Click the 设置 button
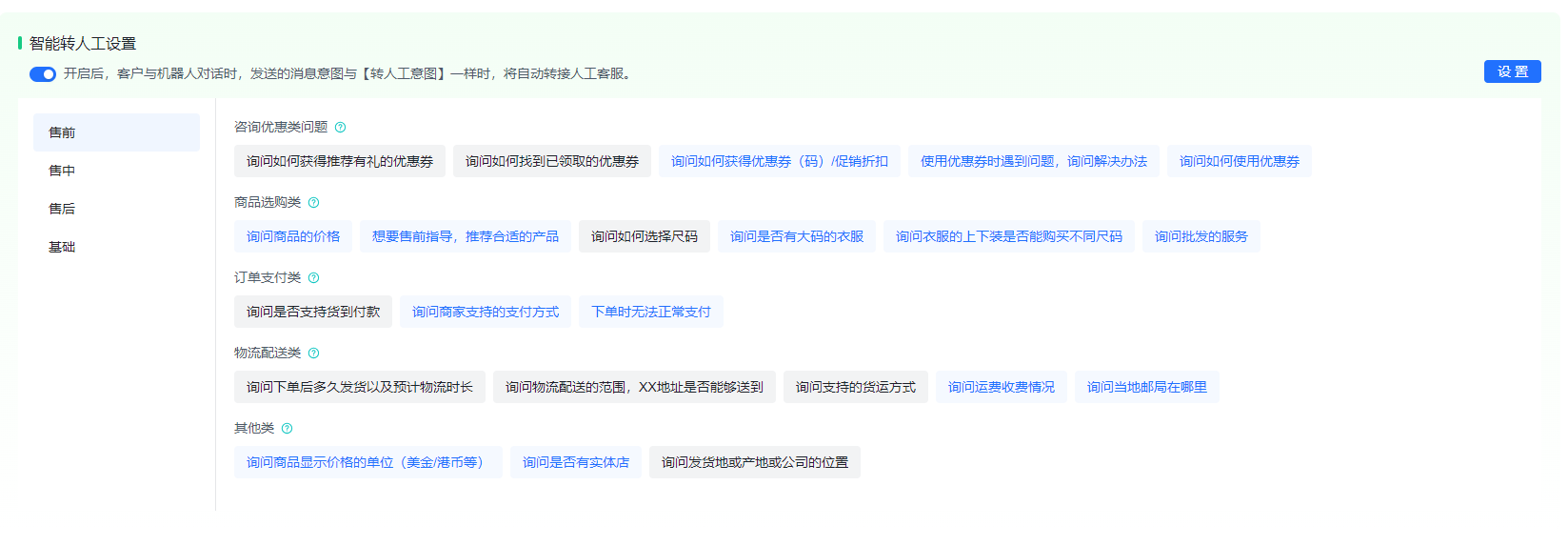1568x546 pixels. click(x=1512, y=71)
